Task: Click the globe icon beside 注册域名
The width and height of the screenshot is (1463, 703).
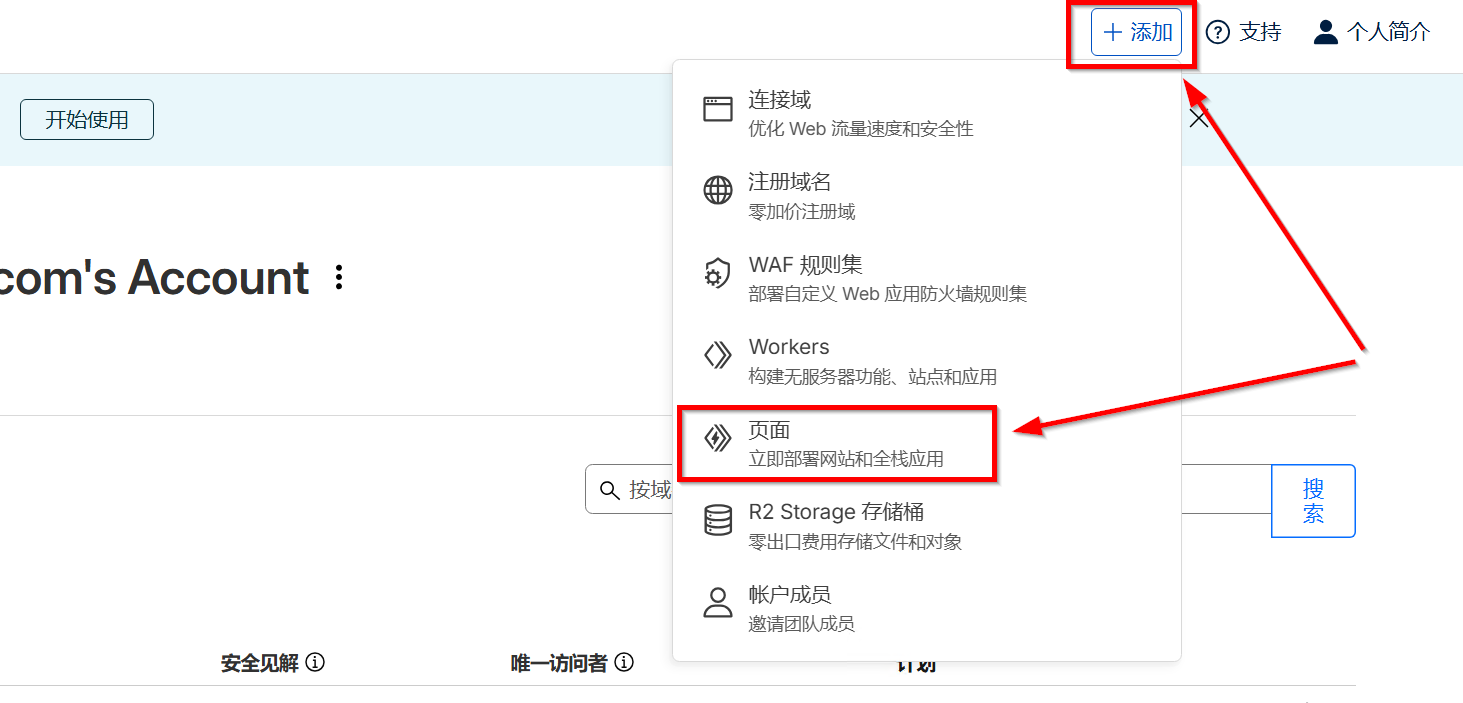Action: 718,190
